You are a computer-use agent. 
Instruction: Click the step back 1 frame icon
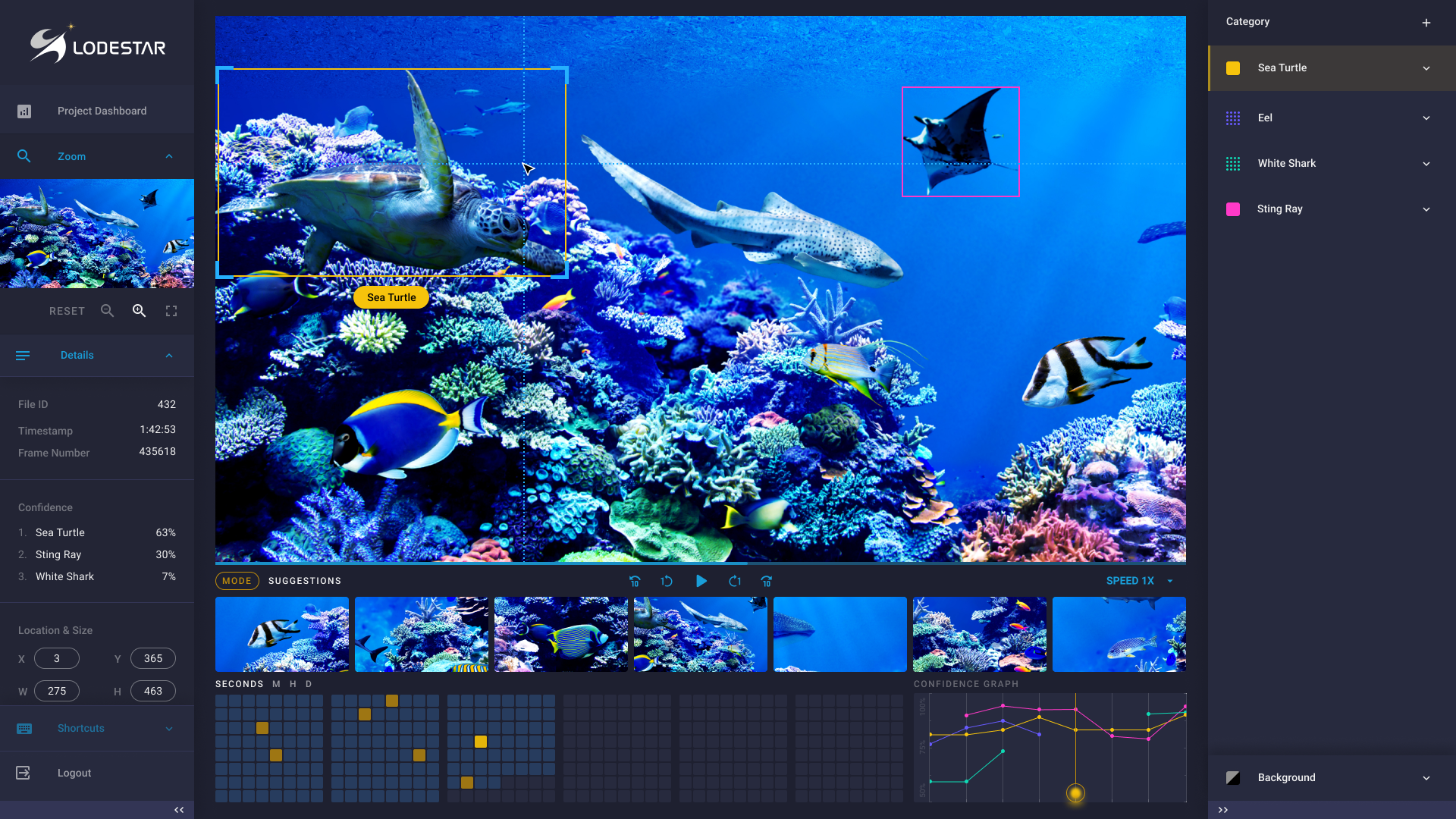coord(667,582)
